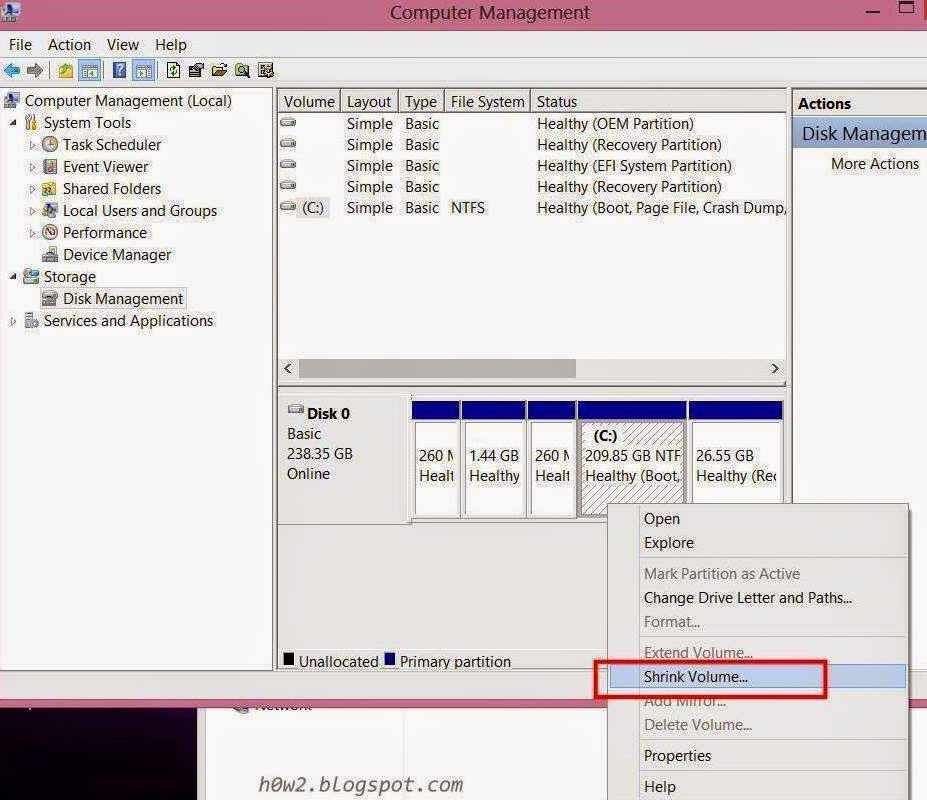This screenshot has height=800, width=927.
Task: Toggle the Show/Hide Console Tree icon
Action: 90,70
